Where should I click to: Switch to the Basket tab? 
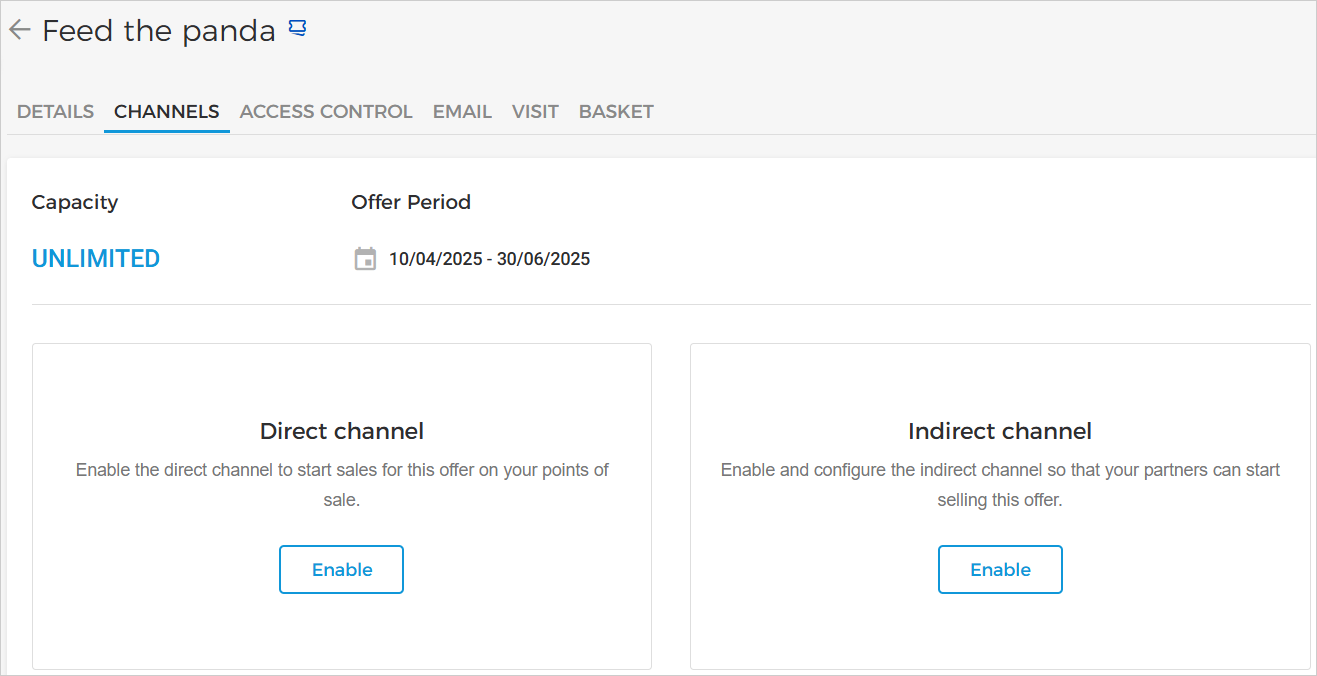pyautogui.click(x=616, y=112)
